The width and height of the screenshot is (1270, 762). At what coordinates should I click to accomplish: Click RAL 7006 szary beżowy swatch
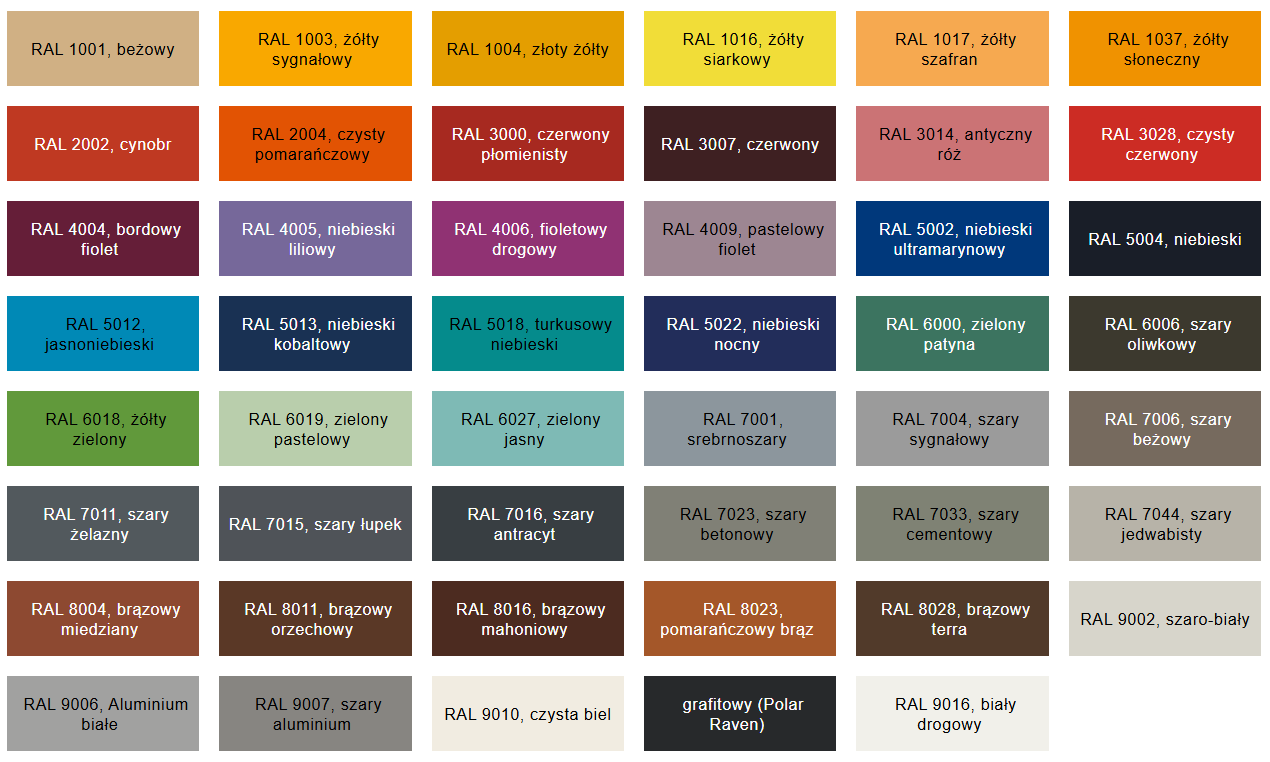click(1165, 429)
